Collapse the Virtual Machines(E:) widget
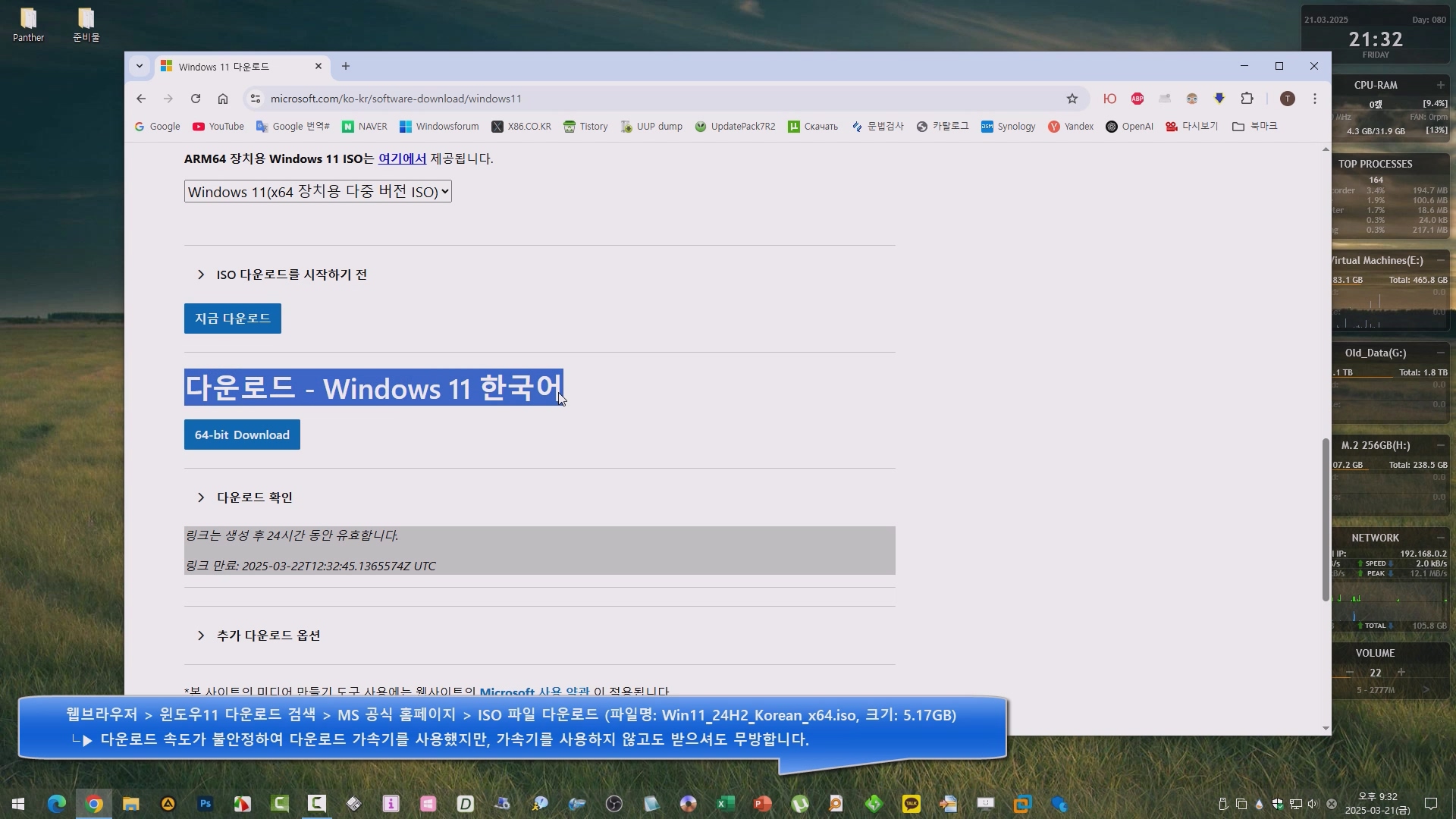 tap(1440, 260)
